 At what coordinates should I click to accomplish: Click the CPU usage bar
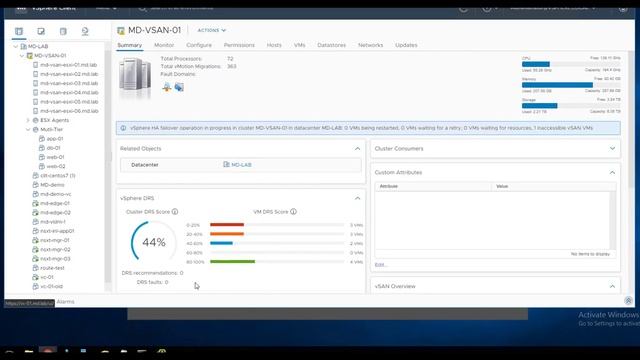coord(571,64)
